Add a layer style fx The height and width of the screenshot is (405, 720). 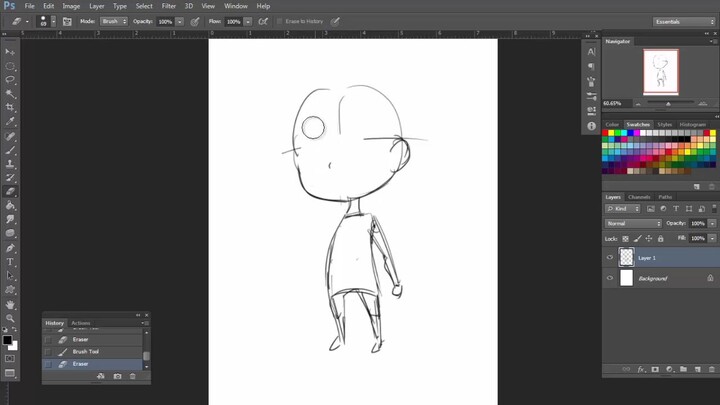click(x=641, y=369)
